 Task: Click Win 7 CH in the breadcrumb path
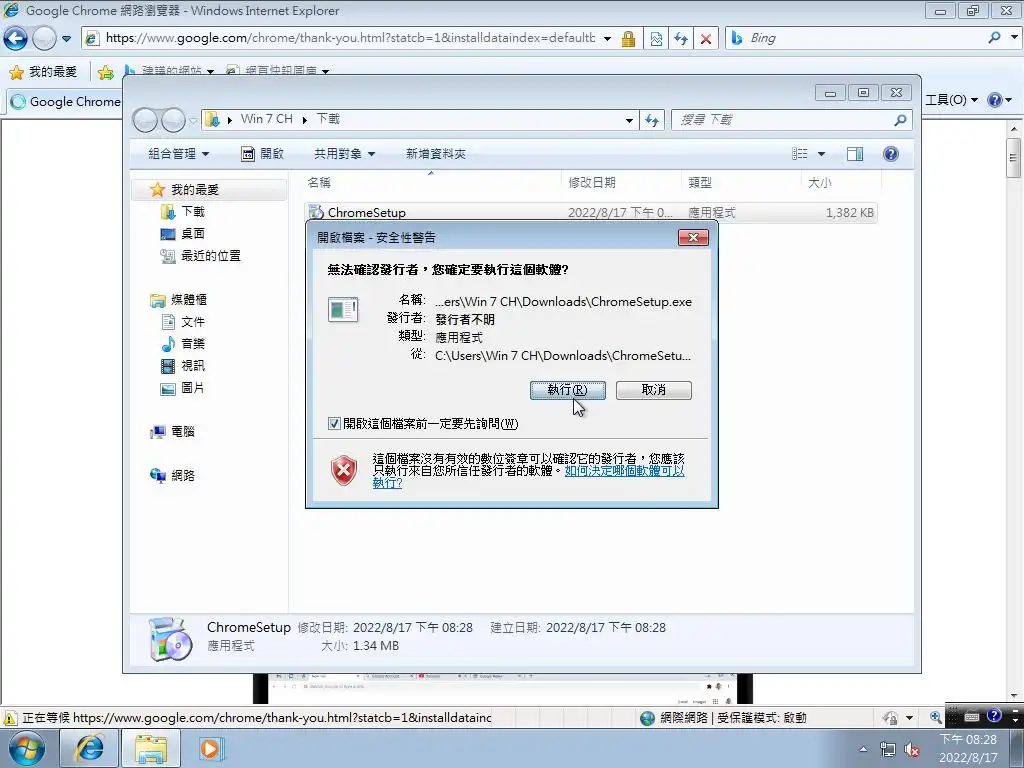click(x=266, y=119)
